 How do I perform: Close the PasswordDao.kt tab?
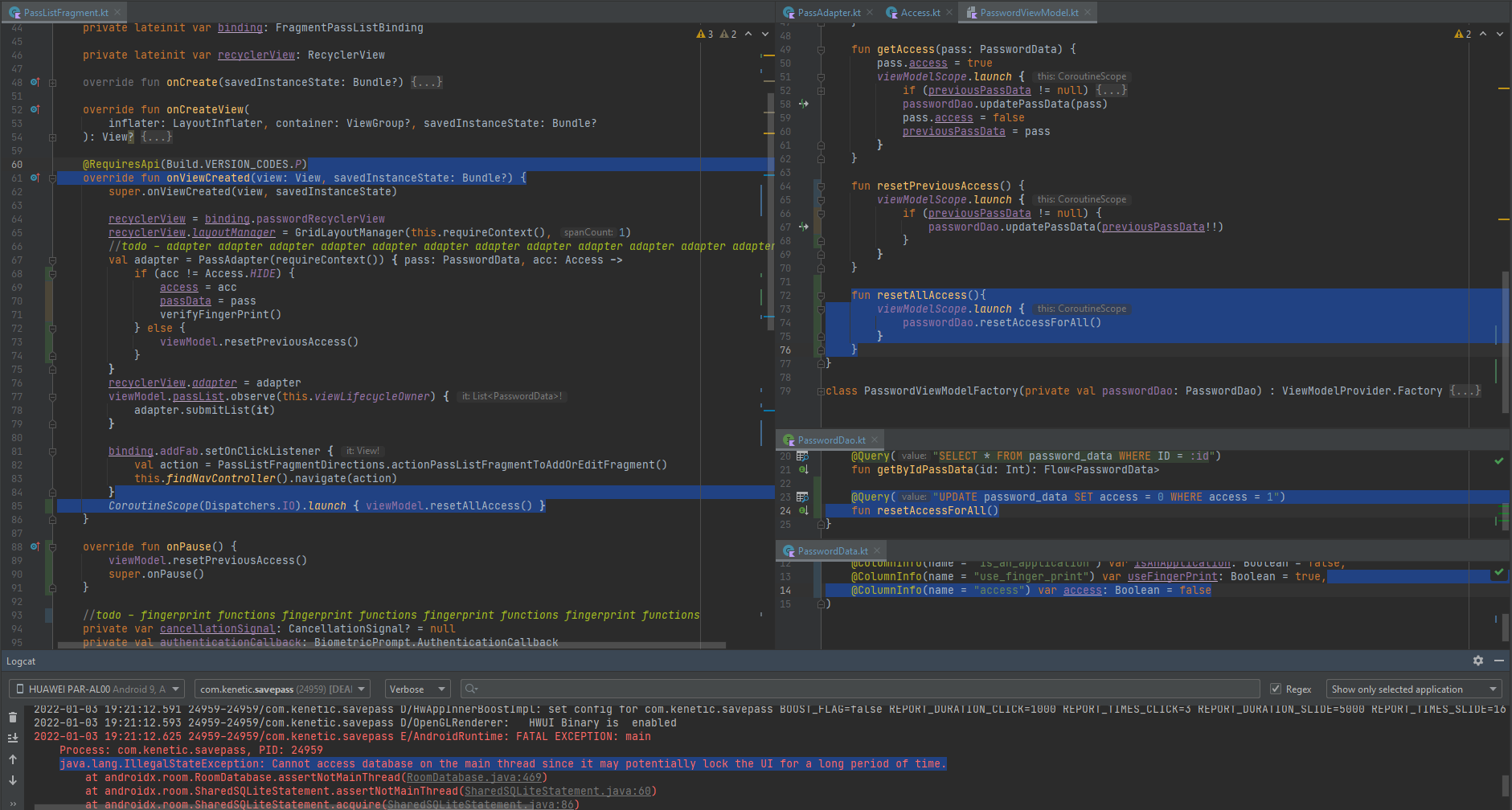[875, 440]
